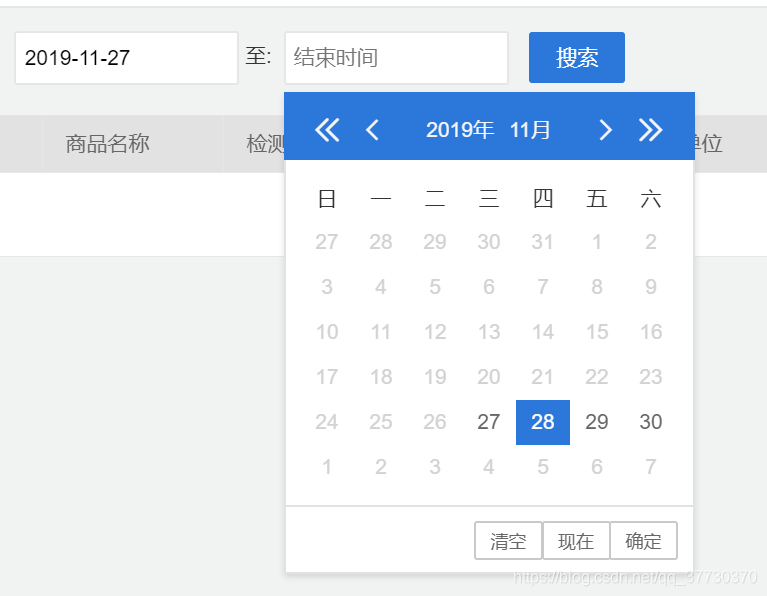
Task: Pick the enabled date 29 in the bottom week
Action: (597, 422)
